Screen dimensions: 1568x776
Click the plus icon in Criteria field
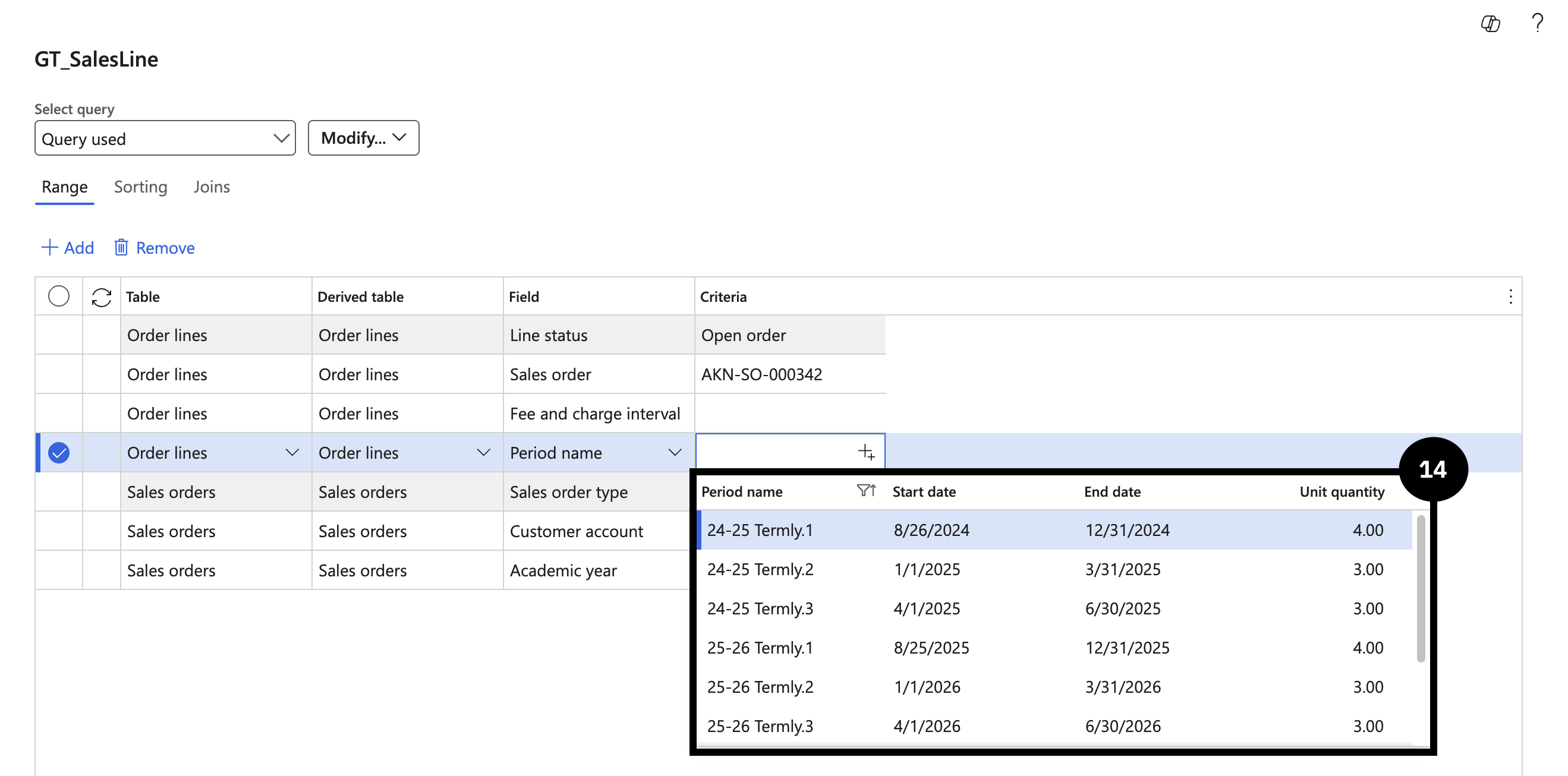(x=866, y=452)
